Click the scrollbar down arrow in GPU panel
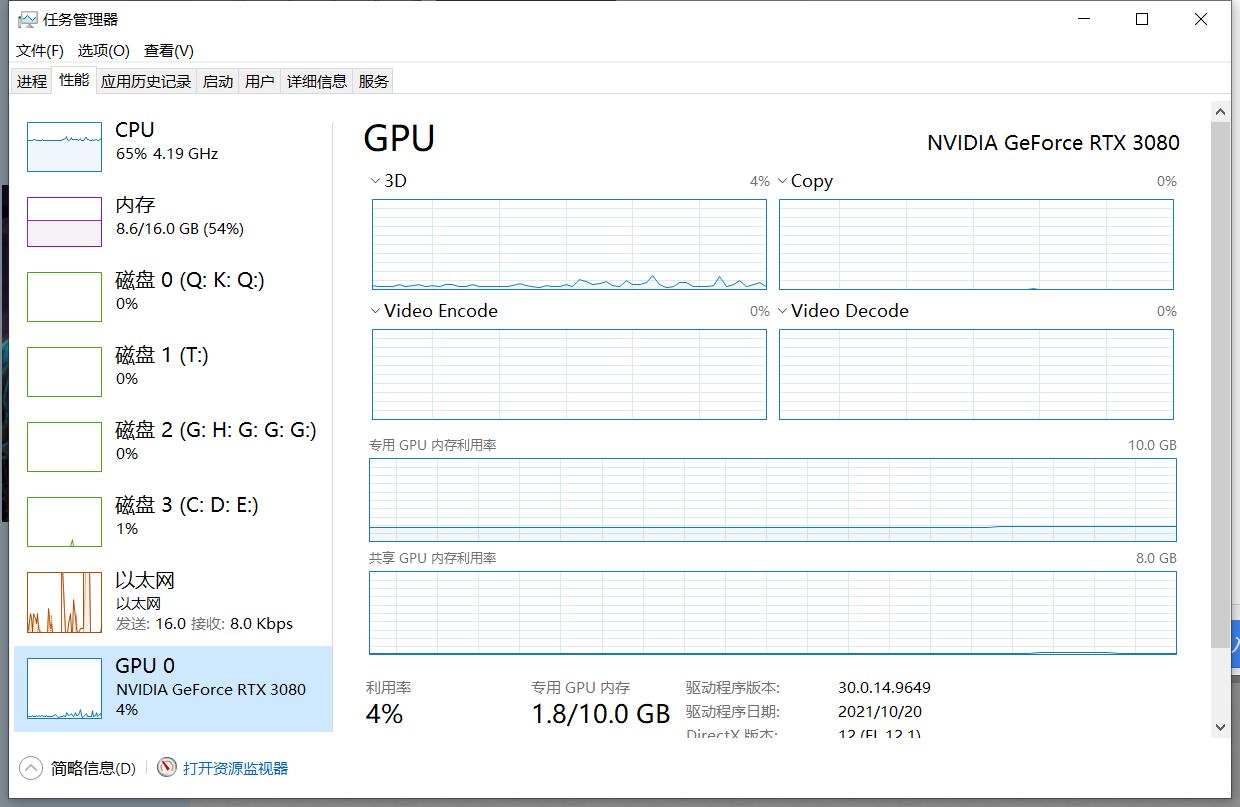The width and height of the screenshot is (1240, 807). (x=1220, y=727)
